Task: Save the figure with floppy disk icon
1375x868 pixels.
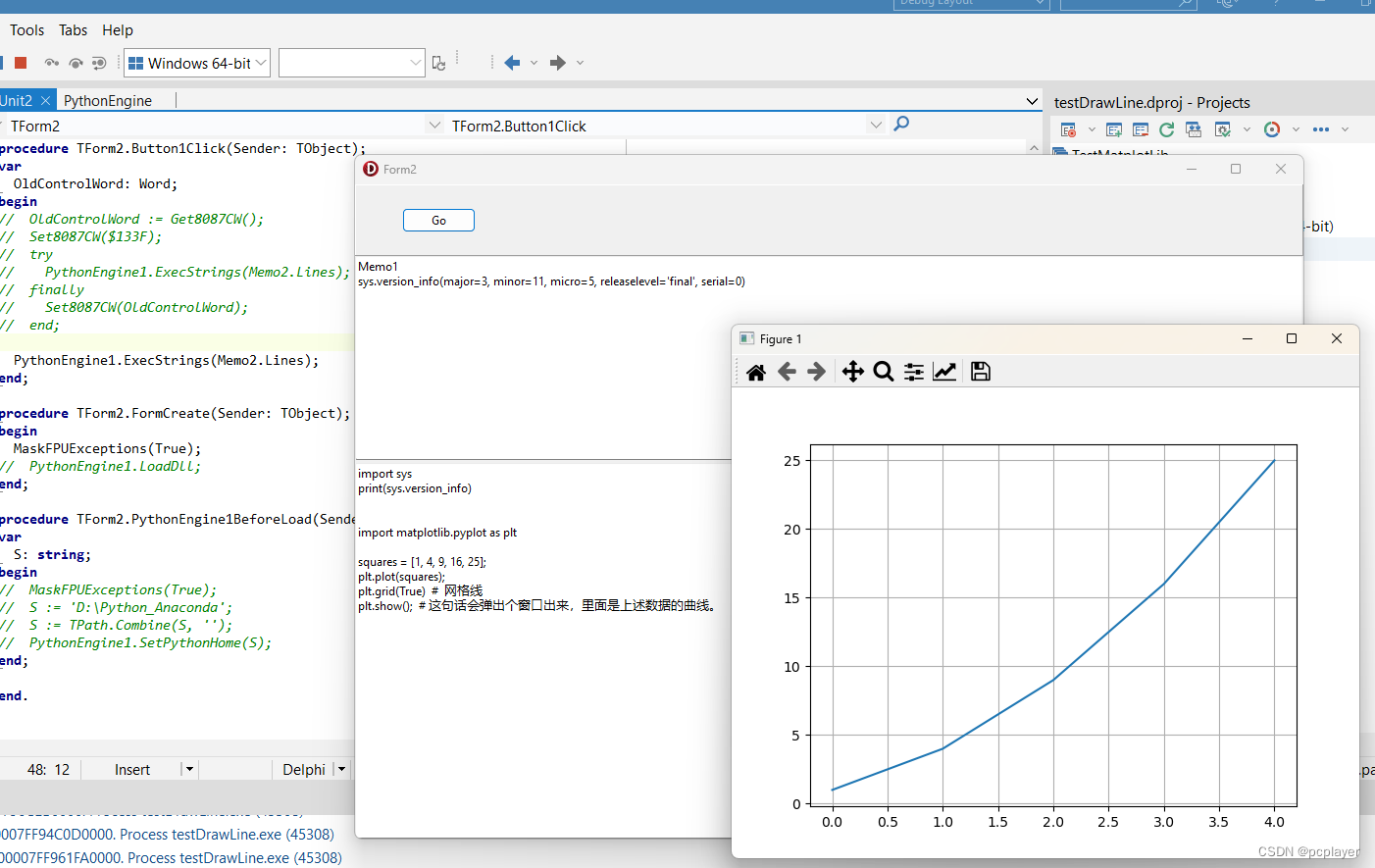Action: pos(981,372)
